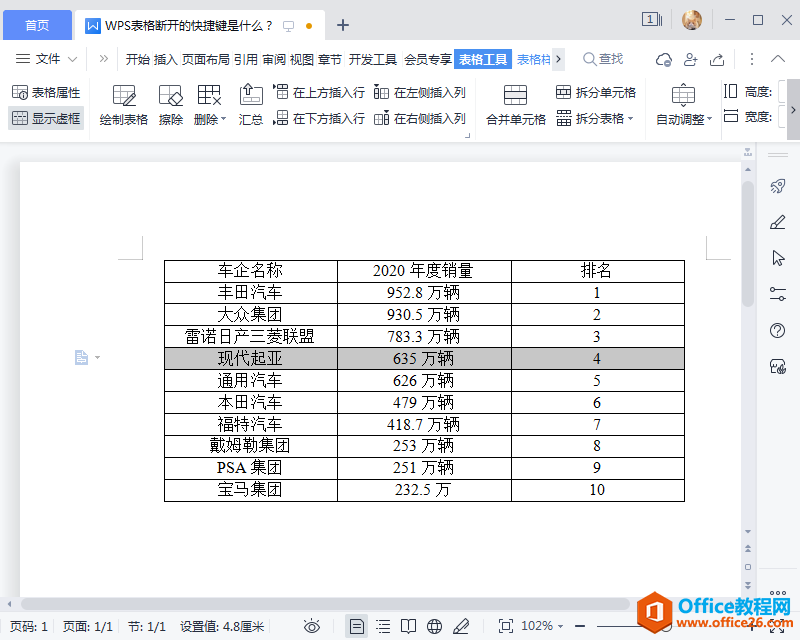Open the delete (删除) dropdown
The width and height of the screenshot is (800, 640).
coord(209,105)
